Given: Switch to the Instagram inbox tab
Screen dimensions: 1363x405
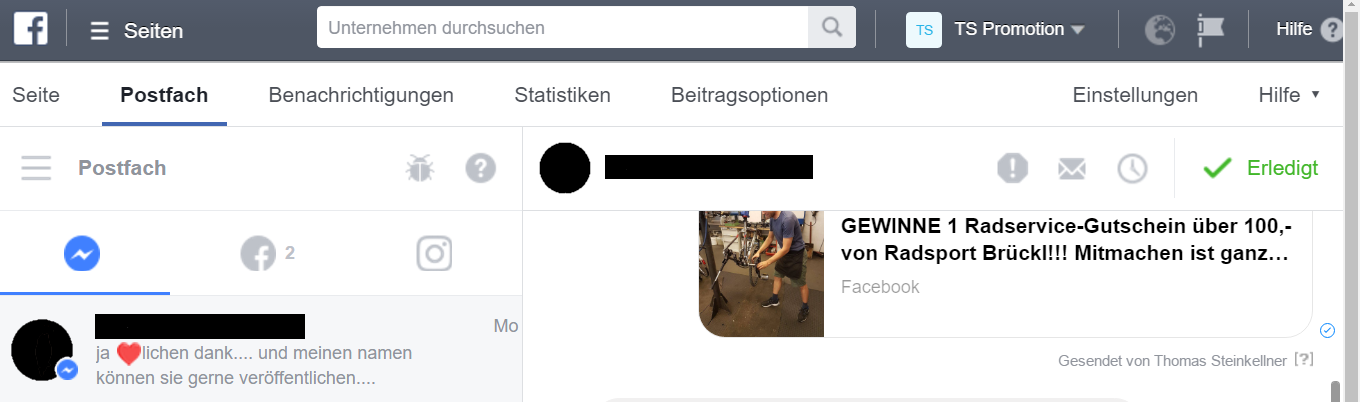Looking at the screenshot, I should click(x=435, y=254).
